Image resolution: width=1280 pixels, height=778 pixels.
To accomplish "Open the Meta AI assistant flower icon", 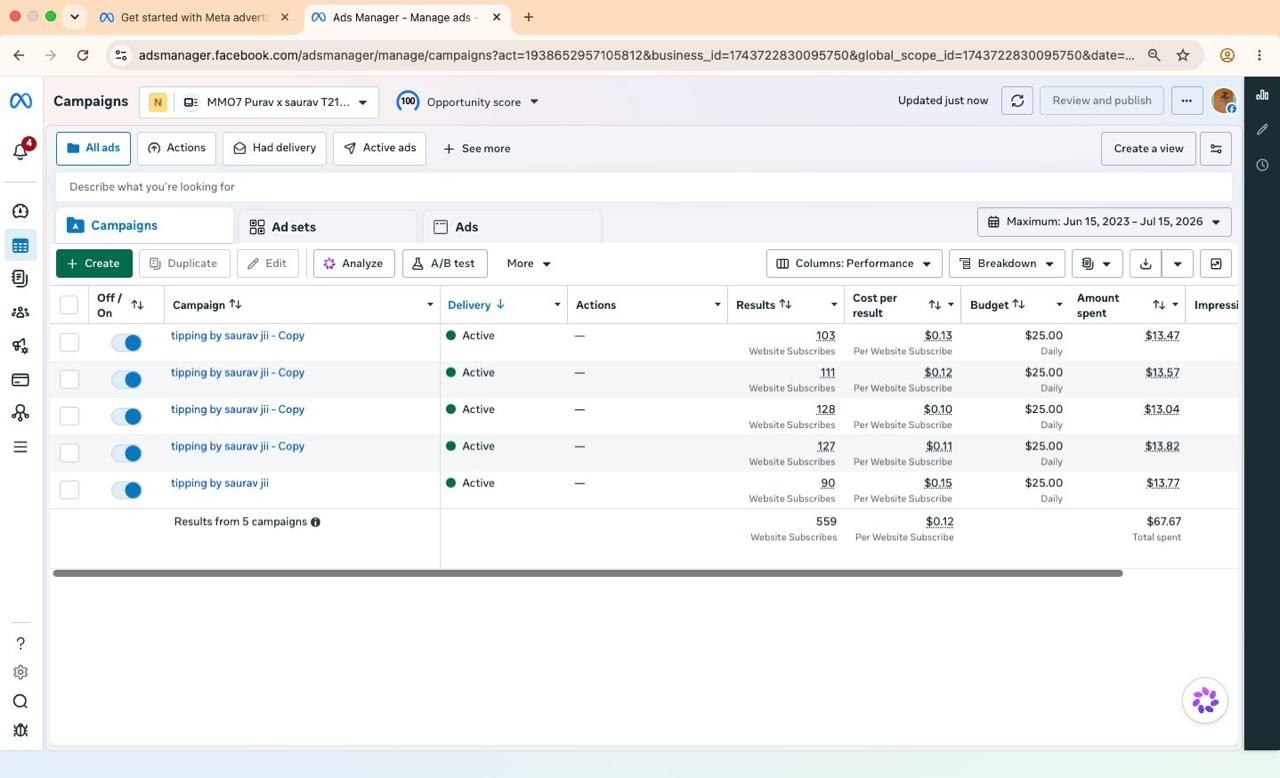I will (x=1205, y=700).
